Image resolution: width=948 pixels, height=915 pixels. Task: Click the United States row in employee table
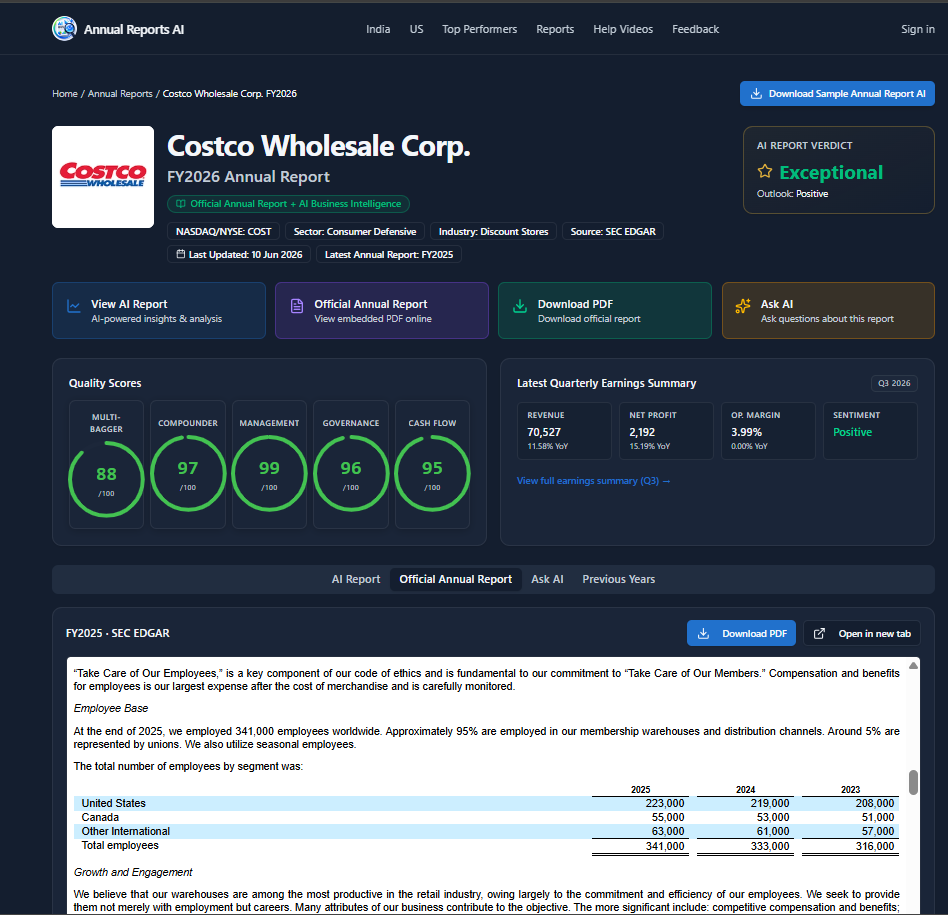coord(486,803)
